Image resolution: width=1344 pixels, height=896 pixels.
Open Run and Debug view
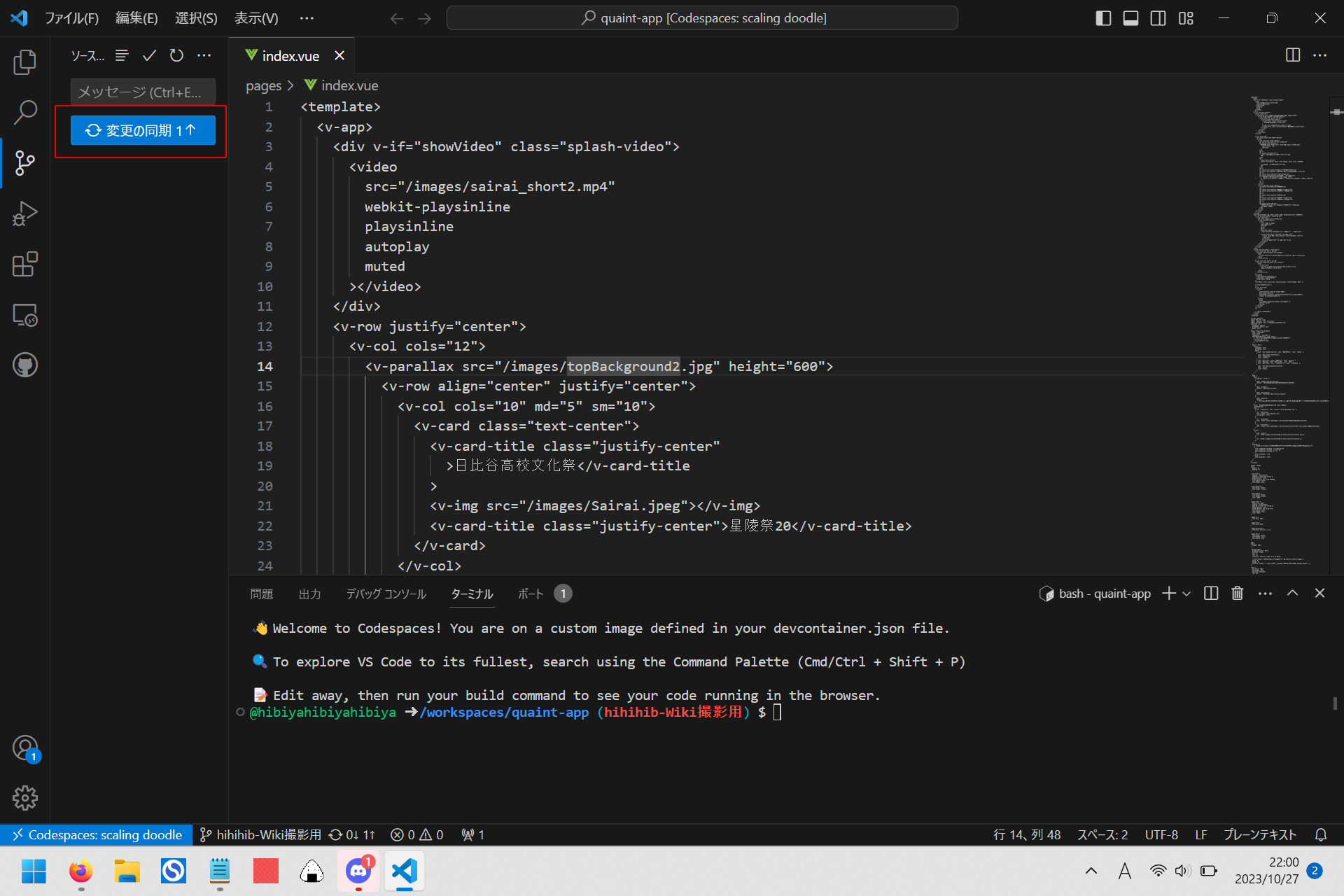pos(25,213)
